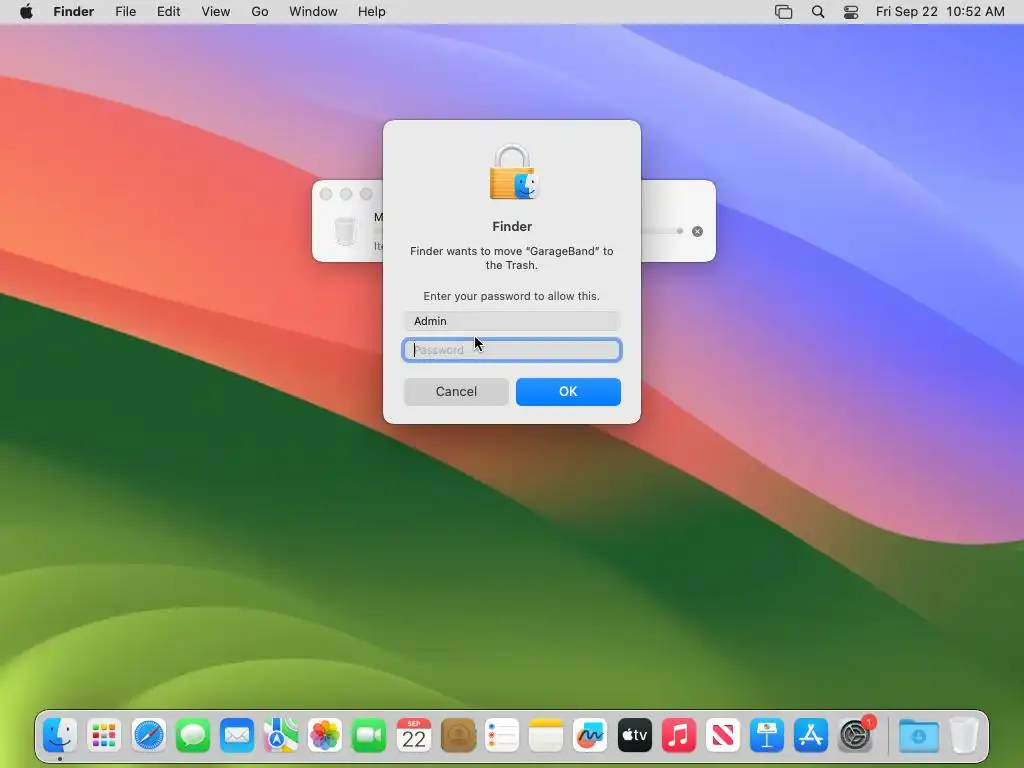
Task: Launch Freeform from the Dock
Action: 590,736
